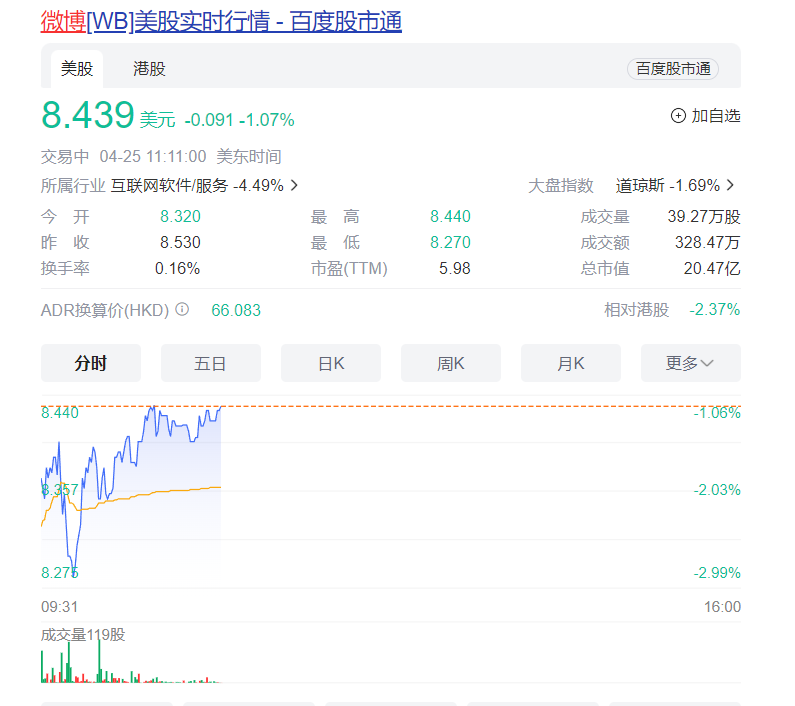Click the plus circle 加自选 icon
Image resolution: width=795 pixels, height=706 pixels.
click(x=678, y=116)
